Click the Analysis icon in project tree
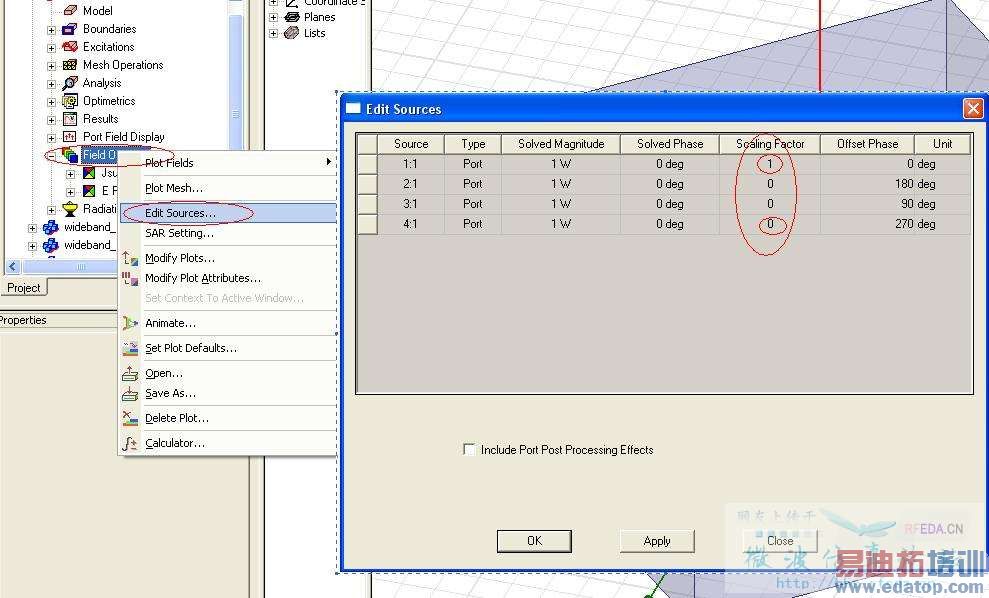989x598 pixels. pos(70,83)
